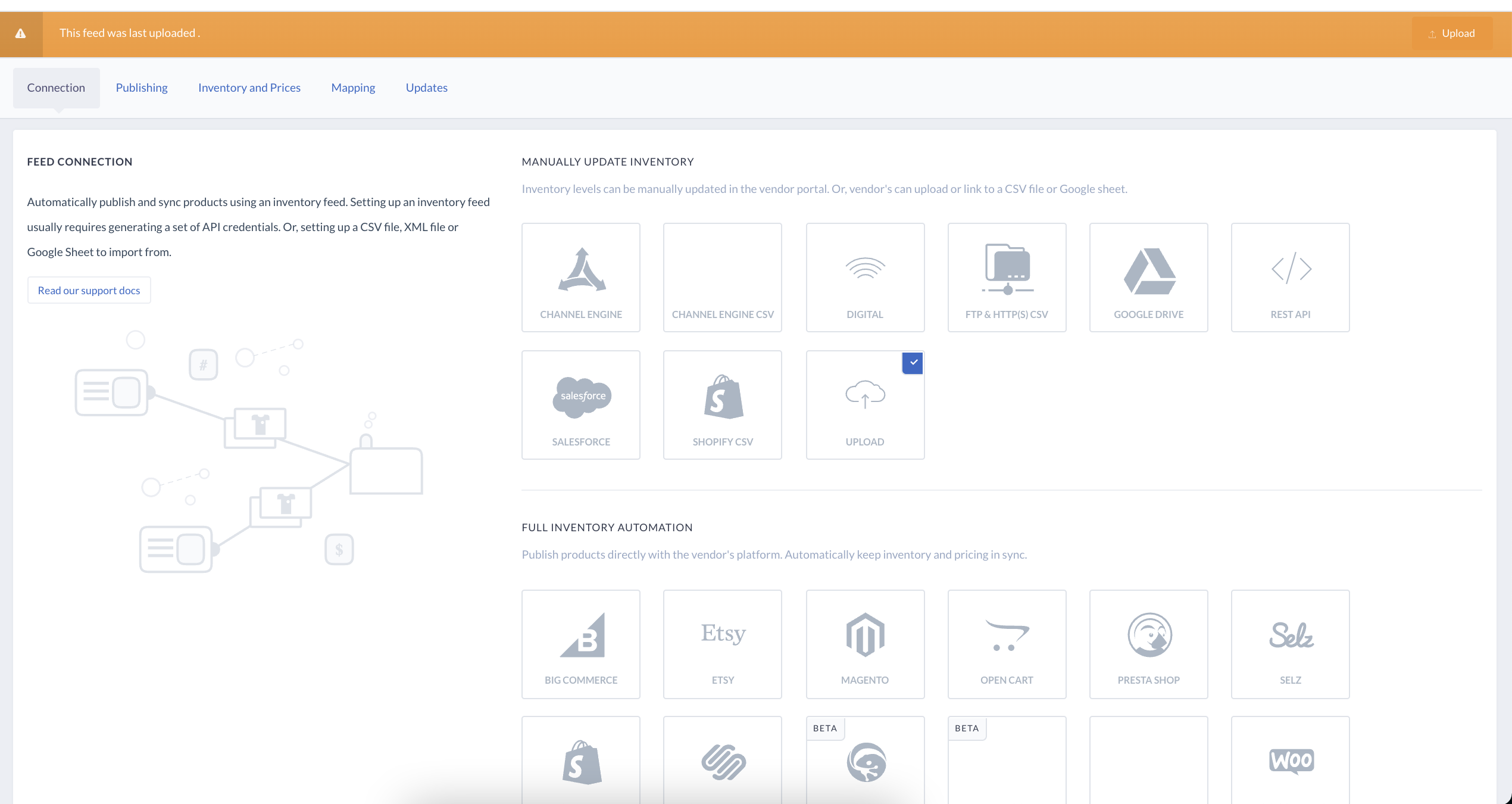The height and width of the screenshot is (804, 1512).
Task: Click the warning triangle icon in banner
Action: (21, 33)
